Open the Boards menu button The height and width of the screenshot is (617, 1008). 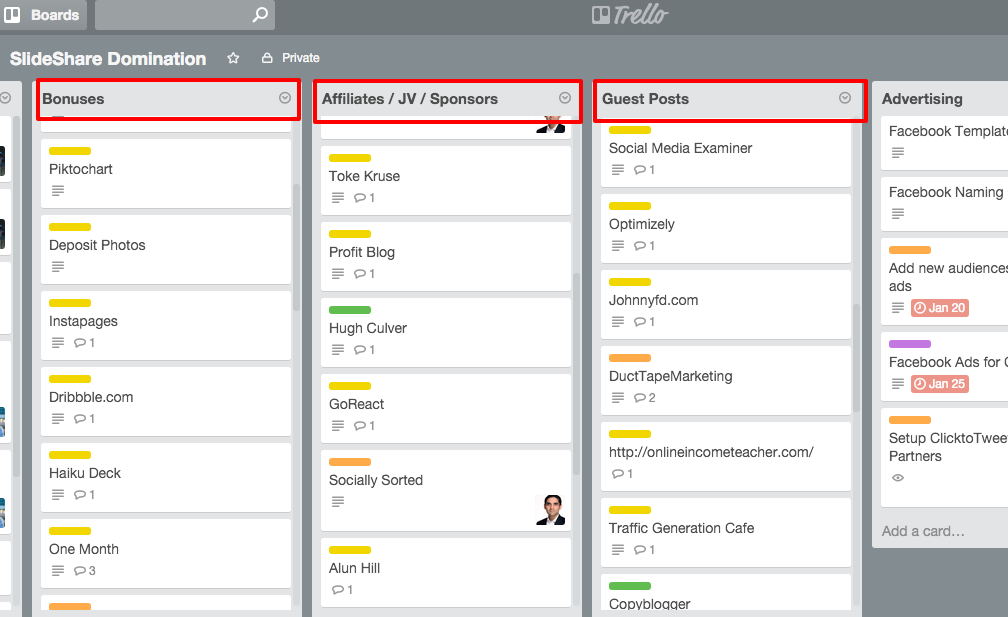[42, 15]
